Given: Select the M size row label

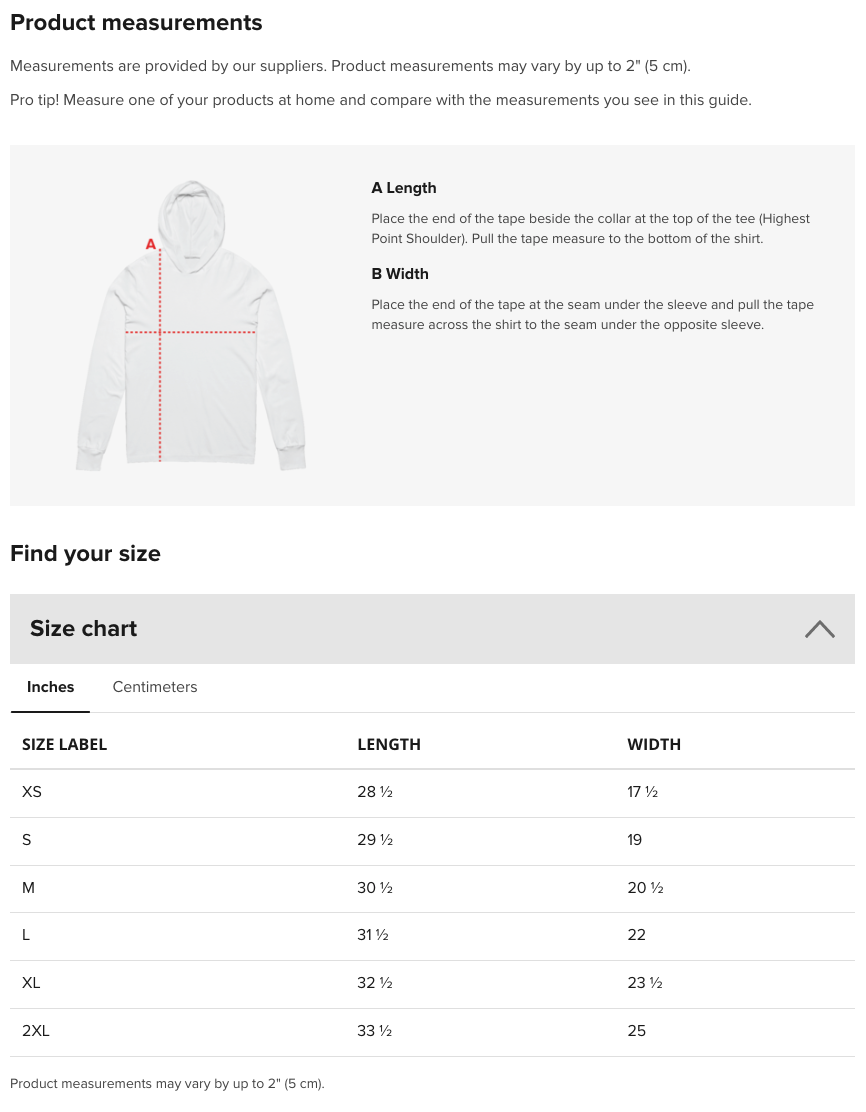Looking at the screenshot, I should tap(28, 888).
